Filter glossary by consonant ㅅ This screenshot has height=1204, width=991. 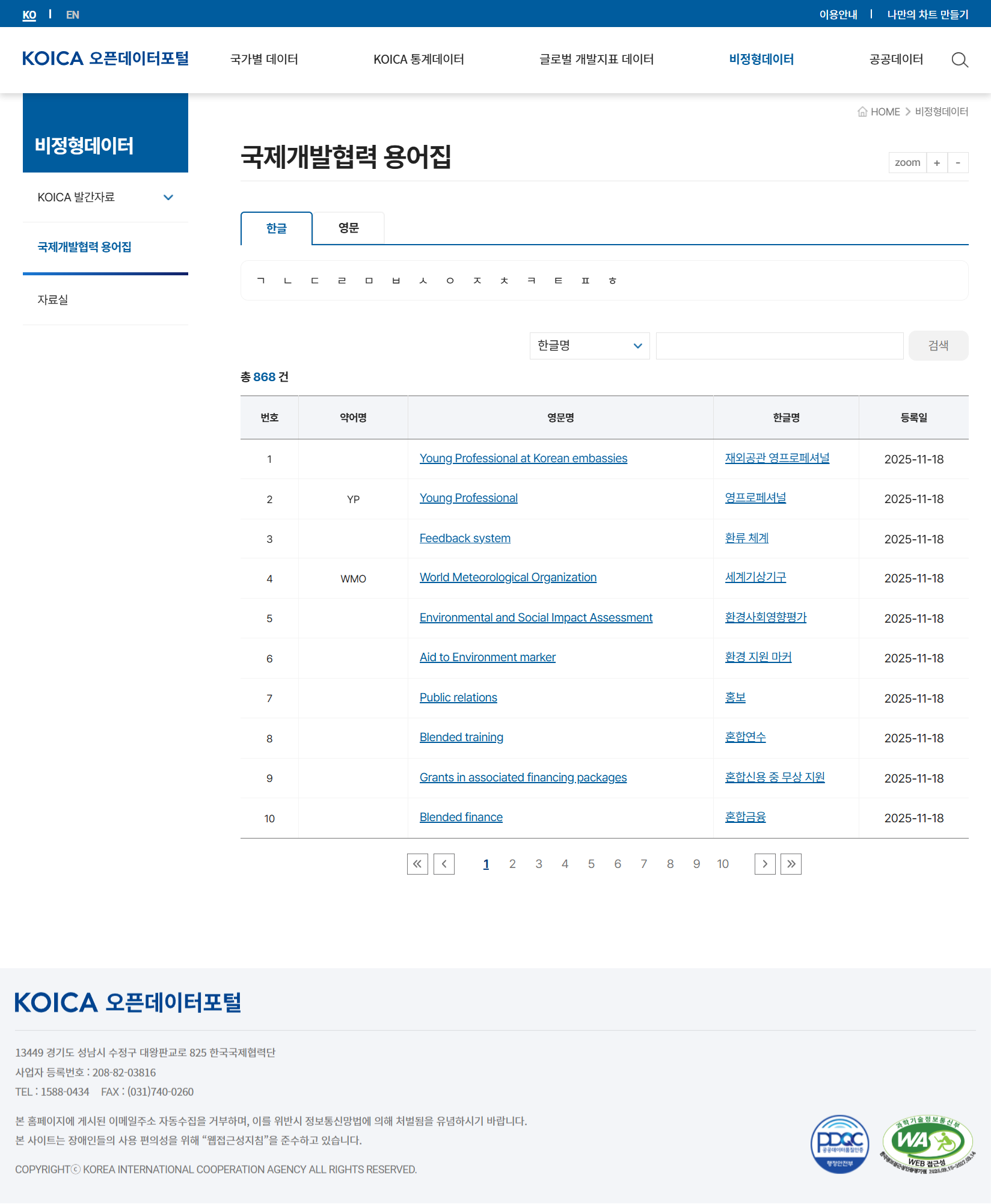coord(423,281)
